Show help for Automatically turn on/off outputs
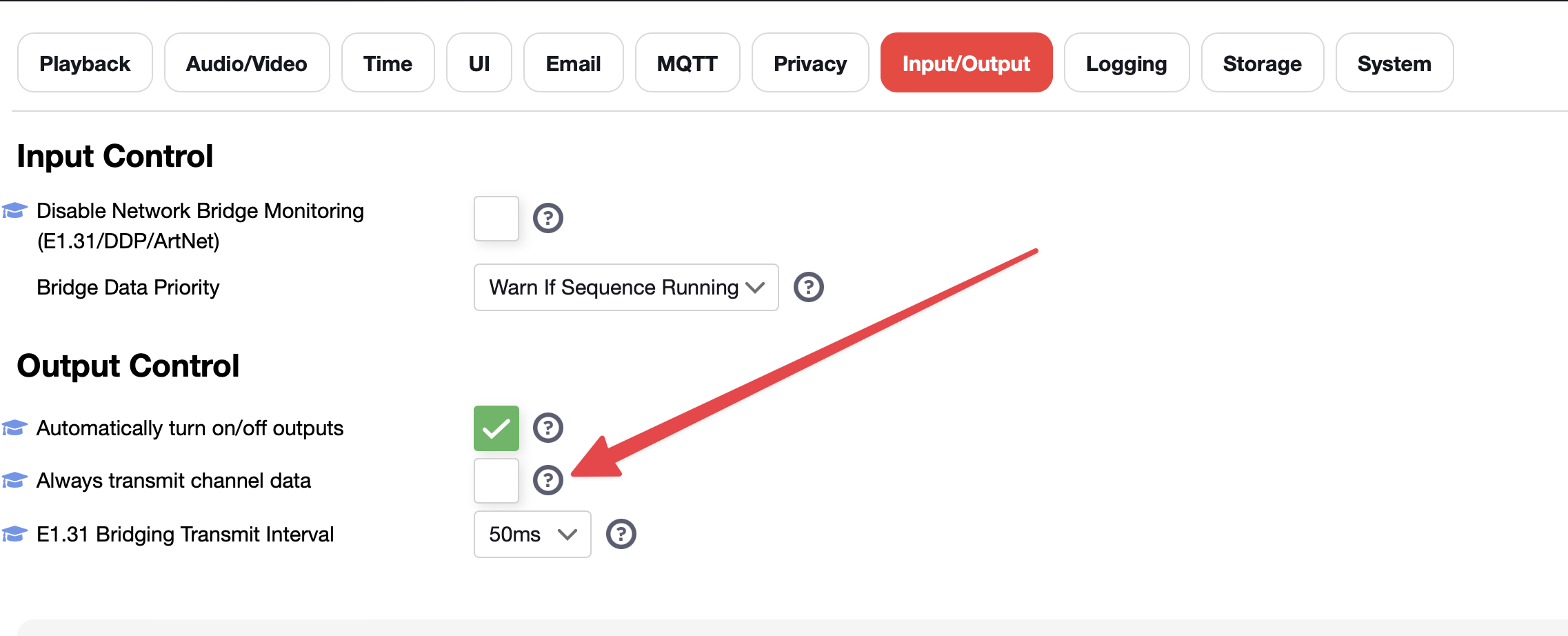 tap(548, 428)
